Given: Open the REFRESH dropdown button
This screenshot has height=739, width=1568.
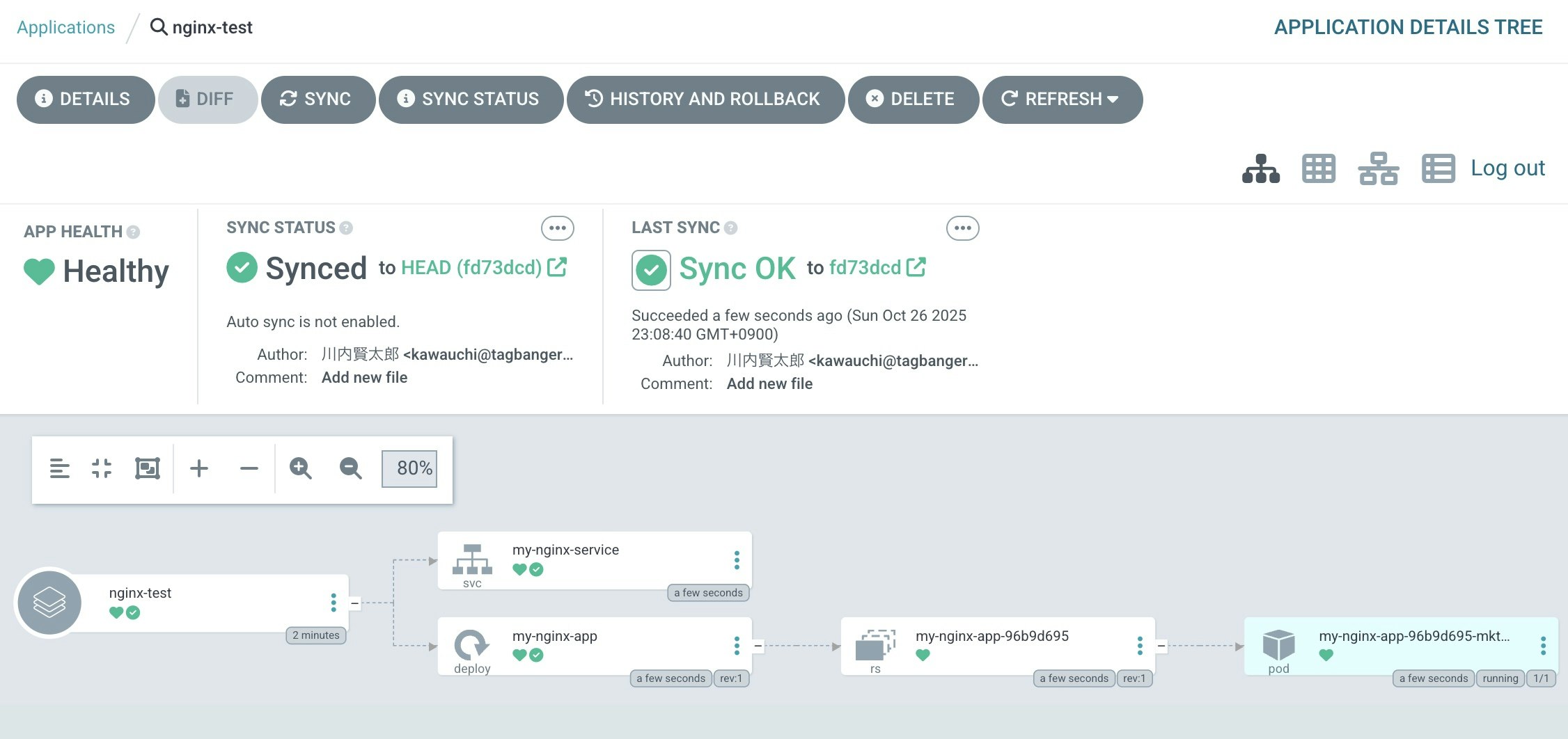Looking at the screenshot, I should [1062, 100].
